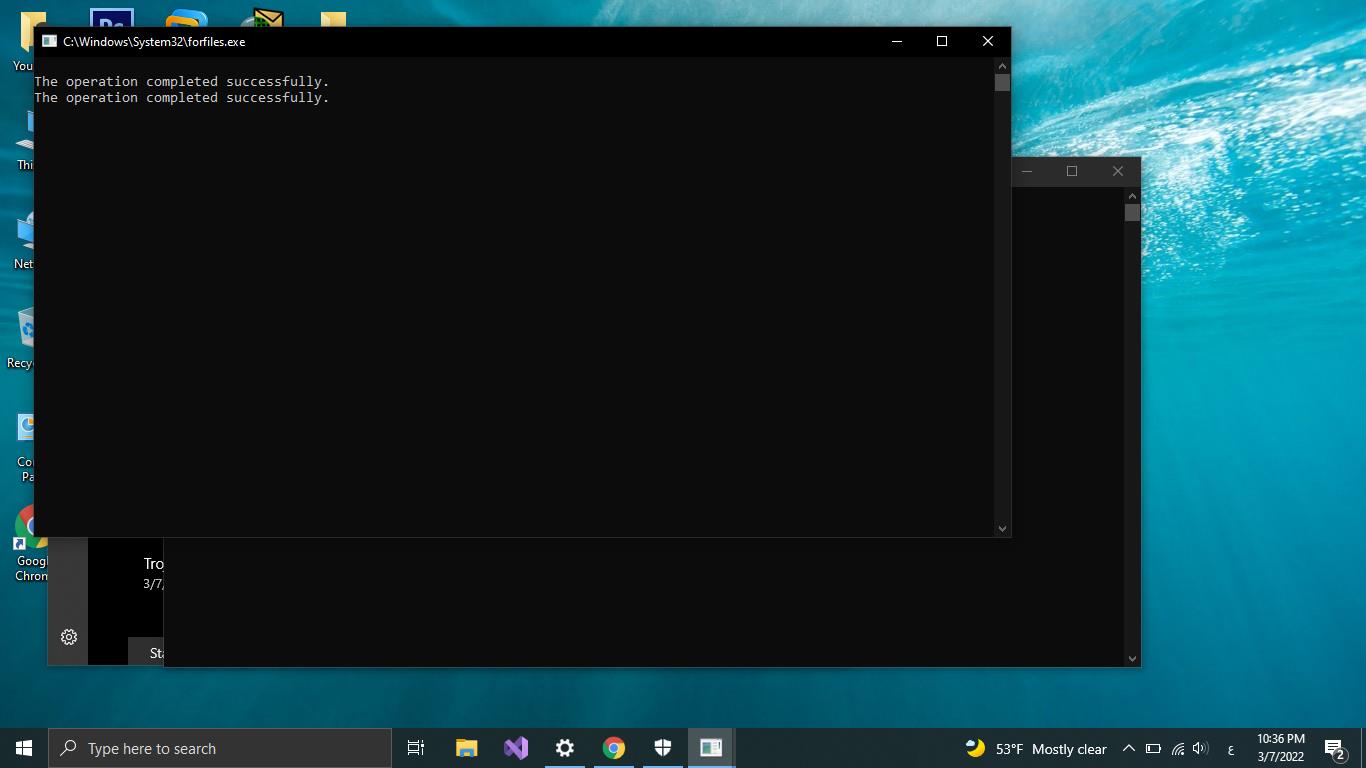Open Task View from the taskbar
1366x768 pixels.
416,748
